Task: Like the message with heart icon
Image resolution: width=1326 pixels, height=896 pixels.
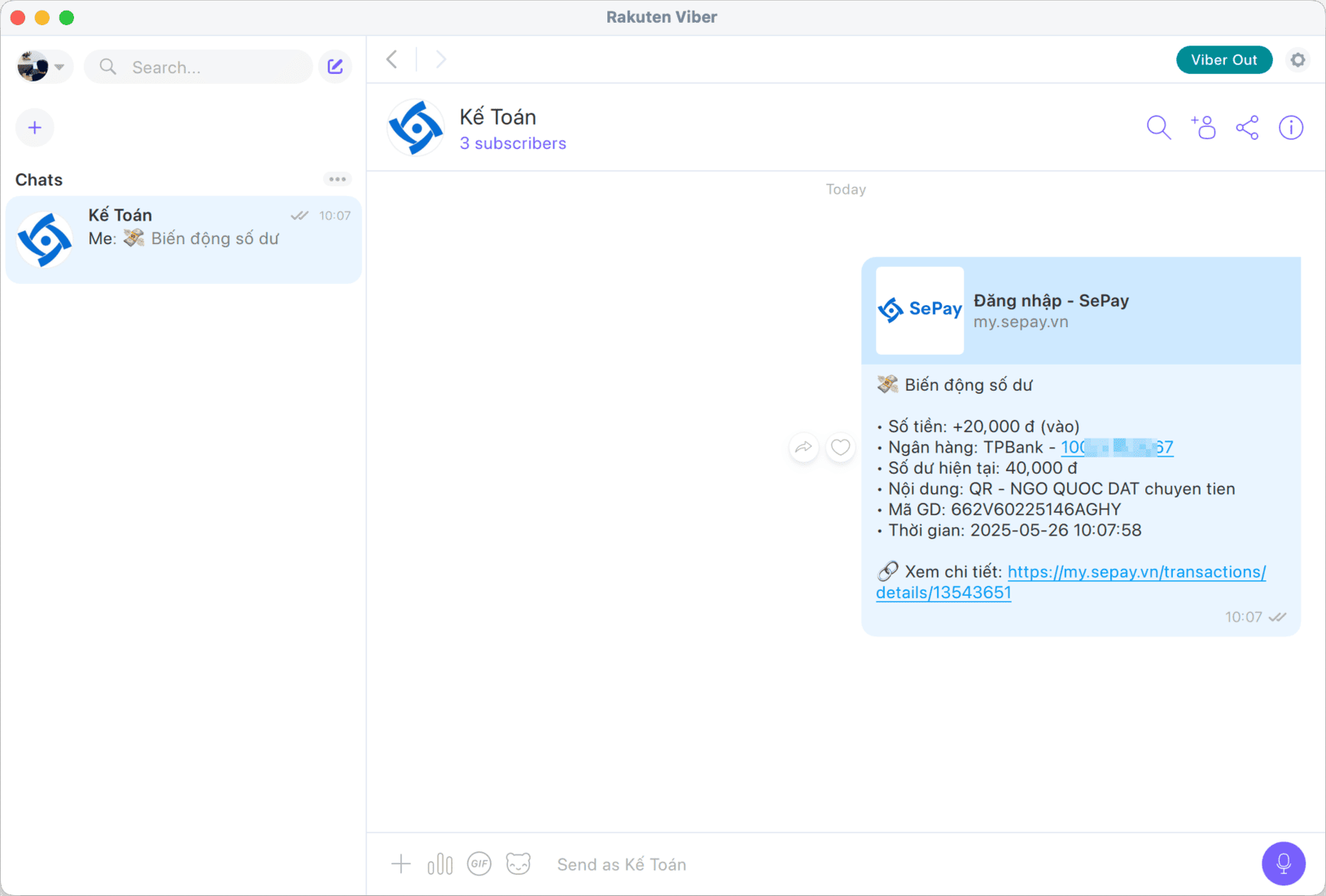Action: [840, 447]
